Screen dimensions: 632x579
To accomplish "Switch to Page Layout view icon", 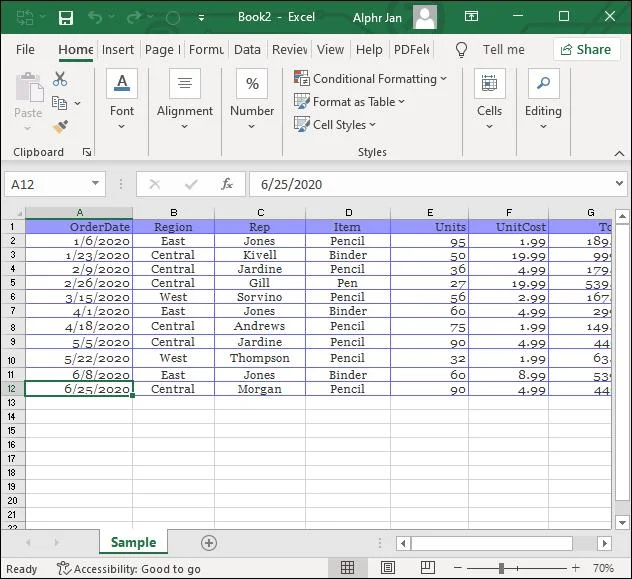I will coord(388,568).
